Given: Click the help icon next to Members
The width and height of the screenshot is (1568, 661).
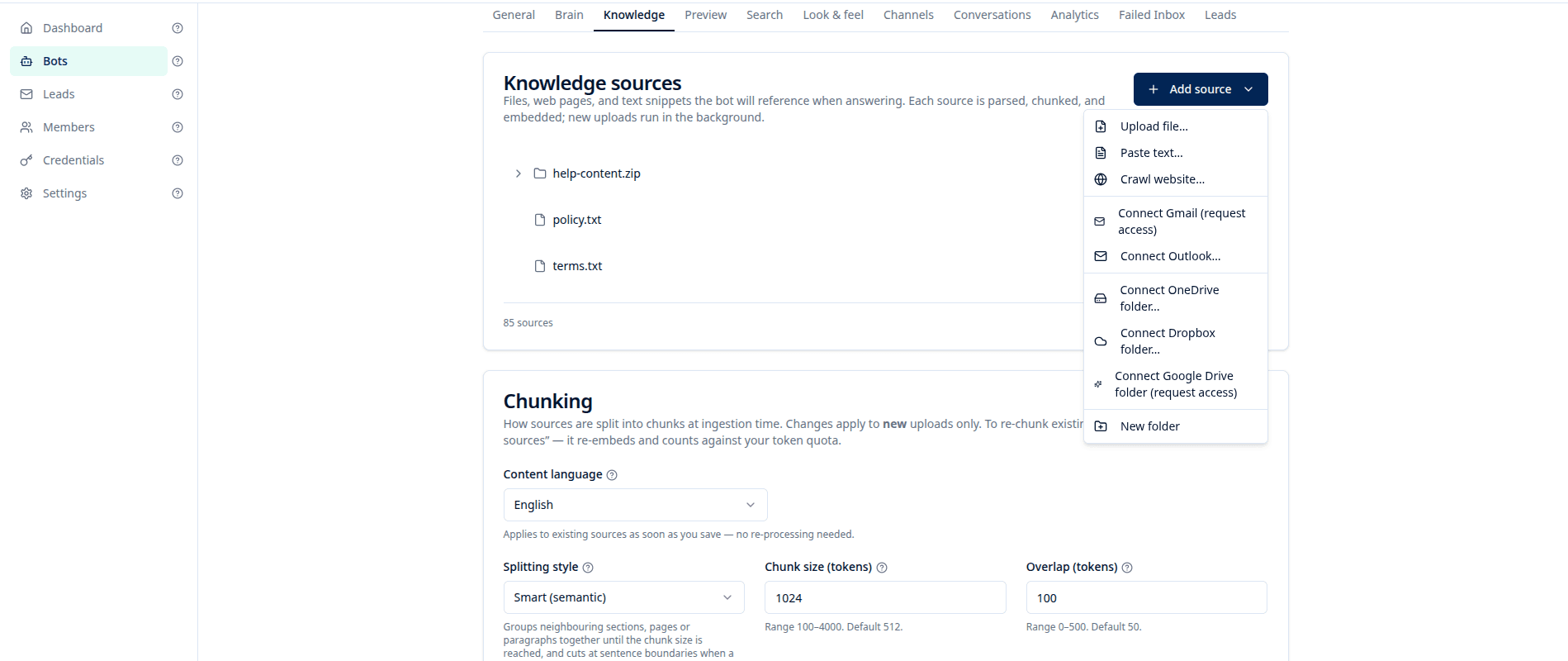Looking at the screenshot, I should [178, 127].
